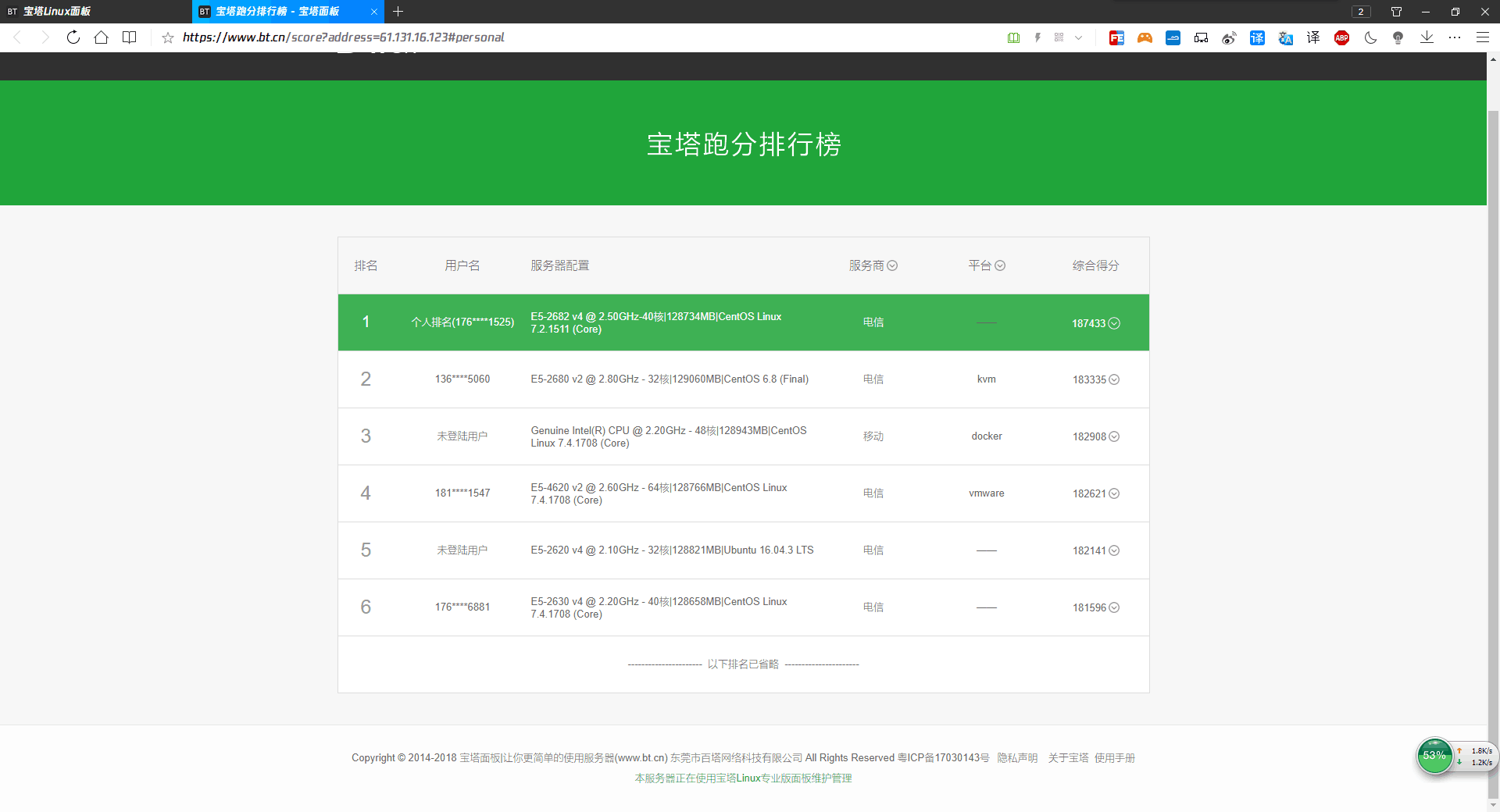Click the 53% memory accelerator ball
The width and height of the screenshot is (1500, 812).
[x=1434, y=756]
